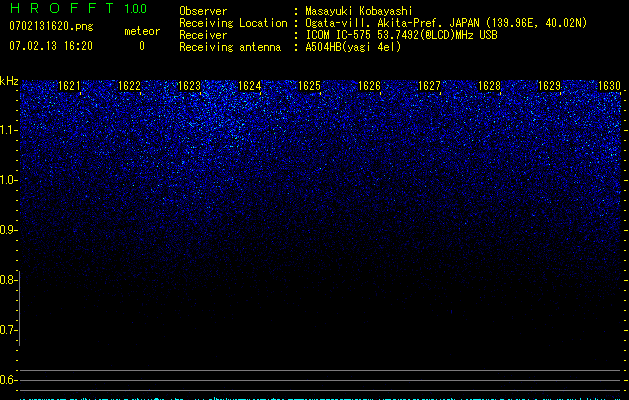This screenshot has height=400, width=629.
Task: Click the 0.9 frequency axis label
Action: coord(9,230)
